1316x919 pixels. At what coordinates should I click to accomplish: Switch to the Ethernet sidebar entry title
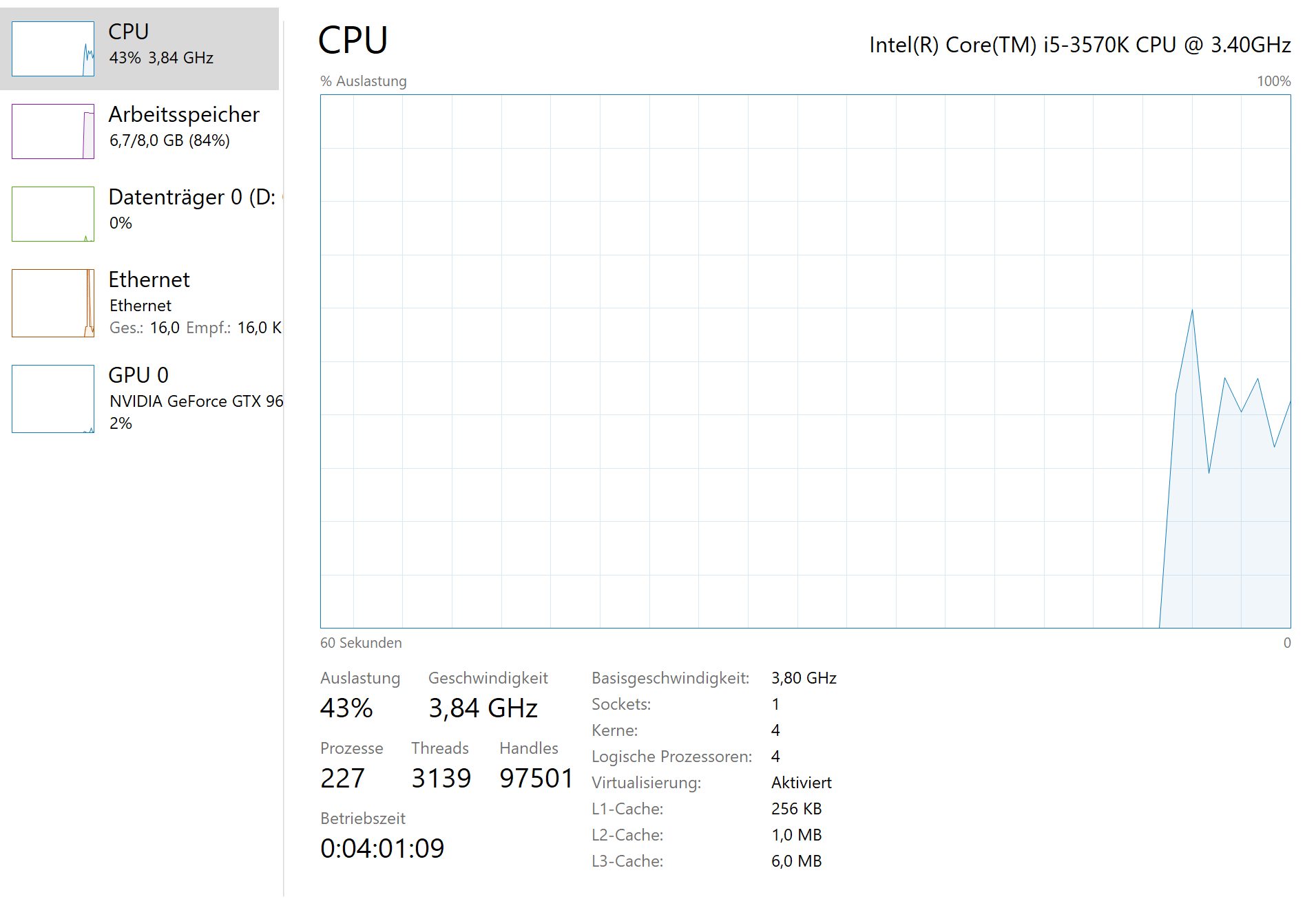tap(149, 279)
